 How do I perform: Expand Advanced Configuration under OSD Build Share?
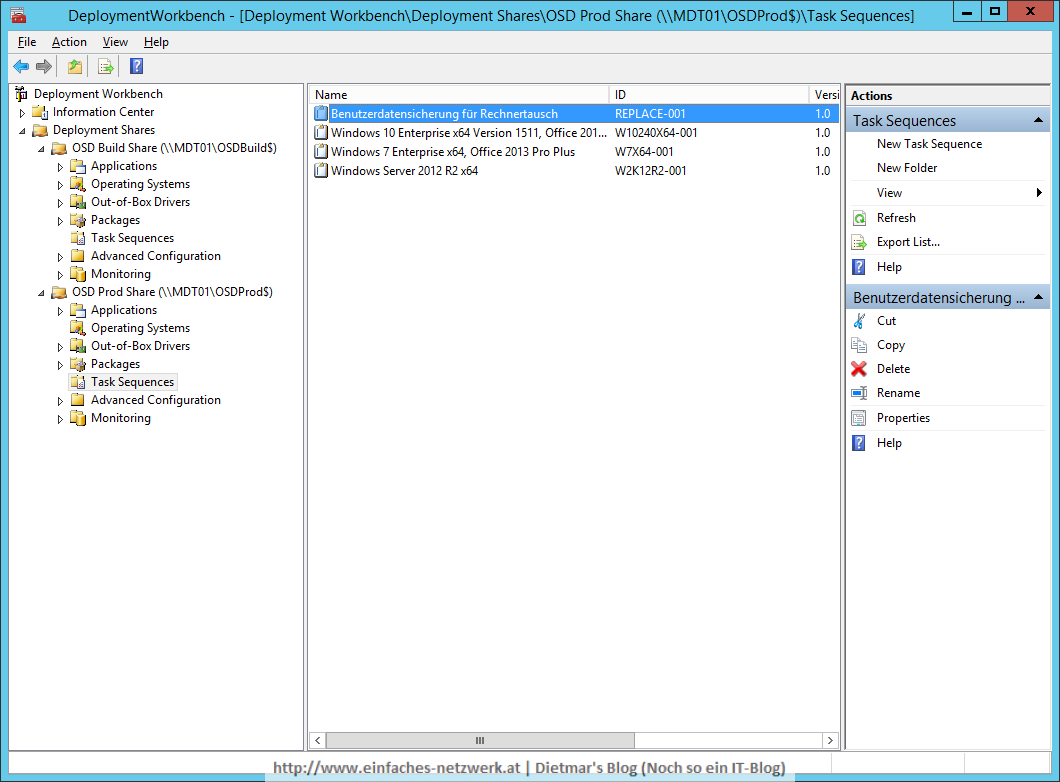point(60,257)
